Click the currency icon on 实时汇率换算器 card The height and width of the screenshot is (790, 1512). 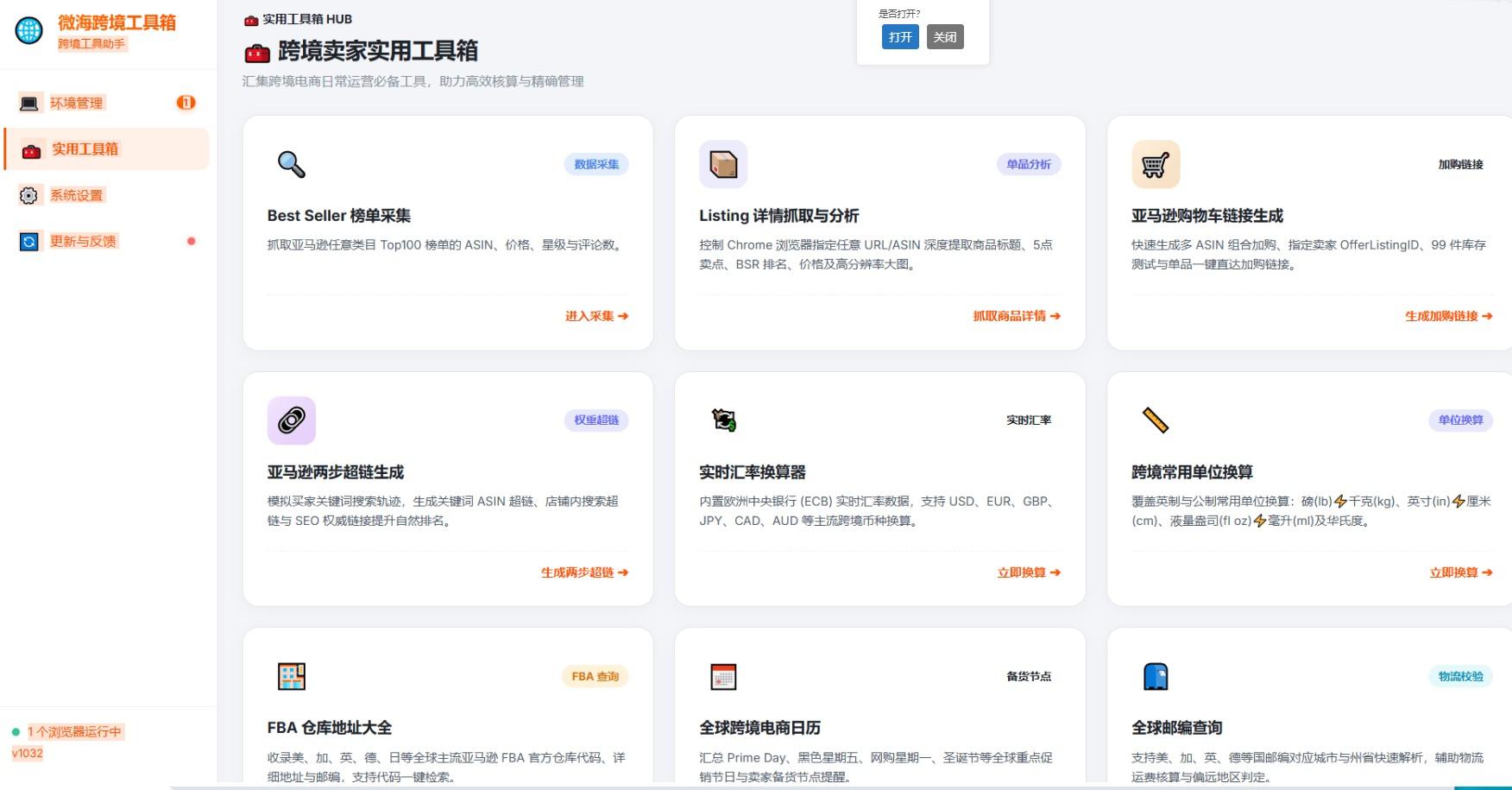pos(723,420)
